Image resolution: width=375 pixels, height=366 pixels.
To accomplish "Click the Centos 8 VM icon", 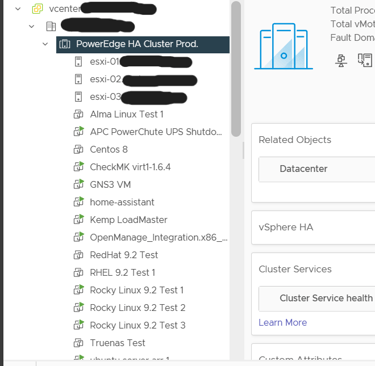I will click(x=78, y=149).
